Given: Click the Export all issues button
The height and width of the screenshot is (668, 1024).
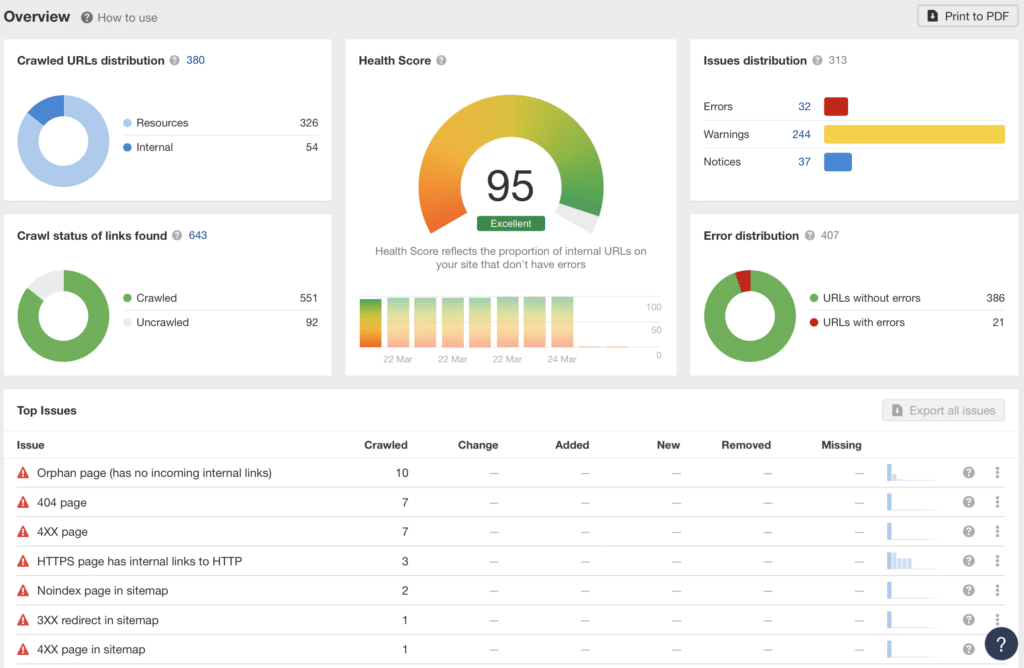Looking at the screenshot, I should 943,410.
